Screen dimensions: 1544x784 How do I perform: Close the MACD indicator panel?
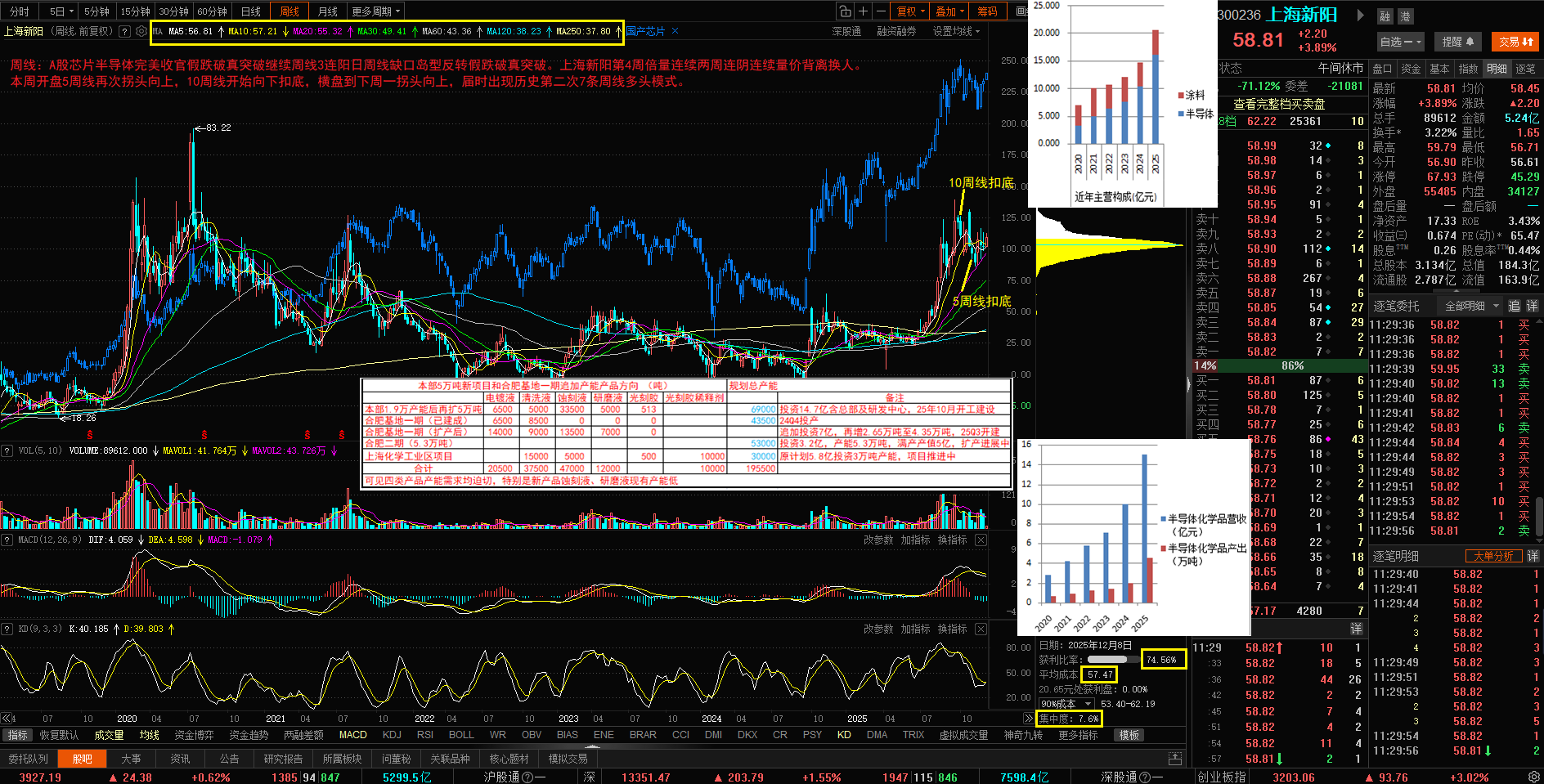tap(981, 540)
